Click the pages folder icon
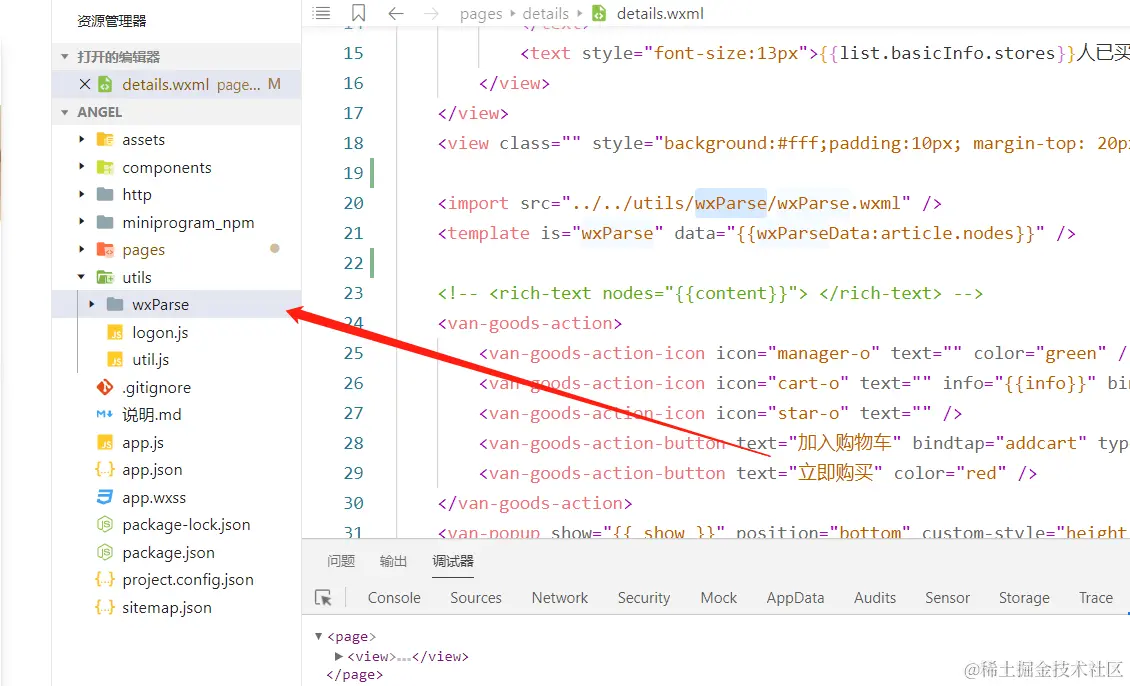 [105, 250]
